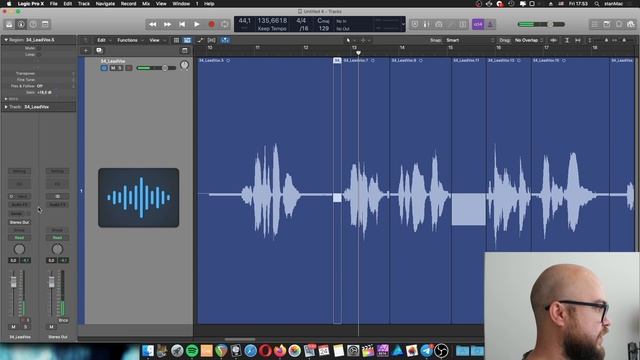
Task: Click the 4/4 time signature display
Action: pyautogui.click(x=301, y=20)
